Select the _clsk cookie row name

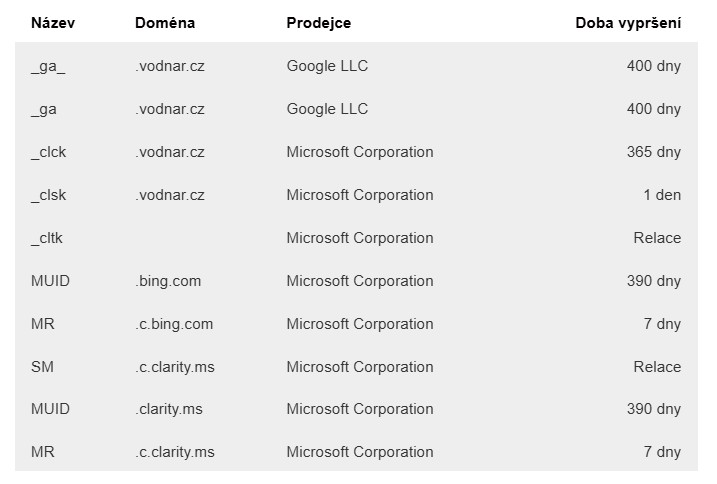click(x=48, y=195)
